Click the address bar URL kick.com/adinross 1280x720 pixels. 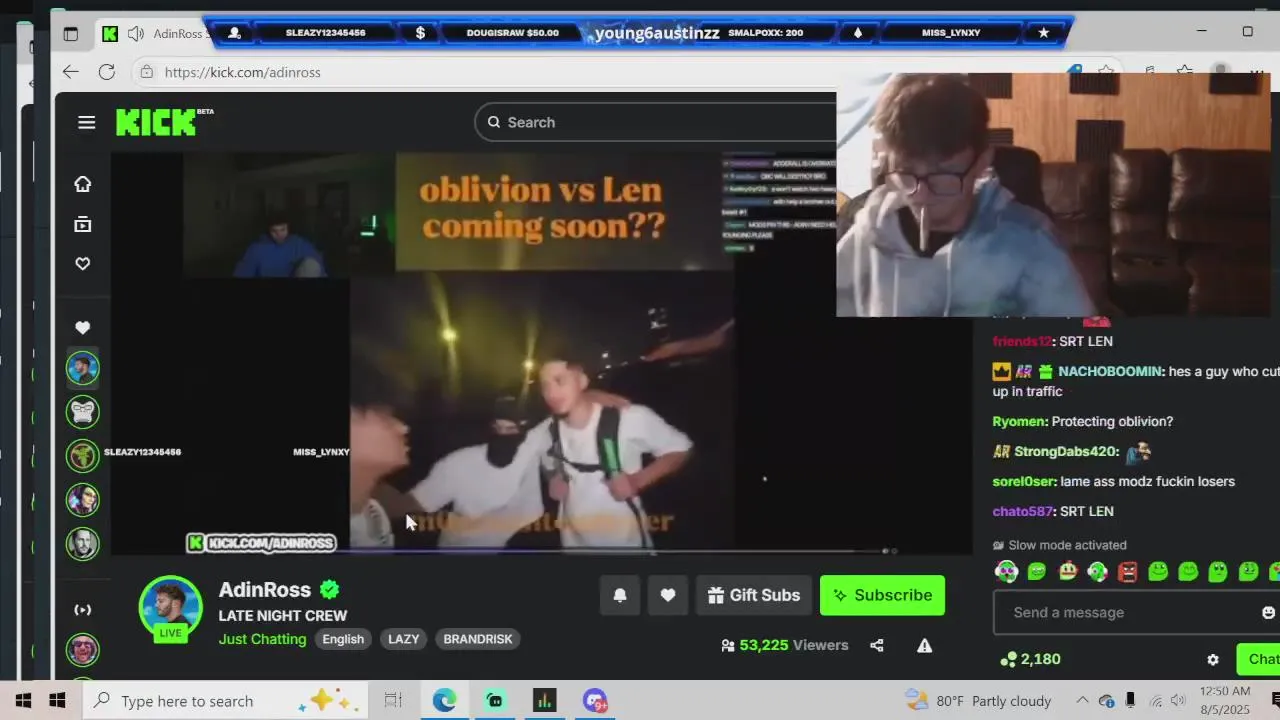(x=243, y=72)
